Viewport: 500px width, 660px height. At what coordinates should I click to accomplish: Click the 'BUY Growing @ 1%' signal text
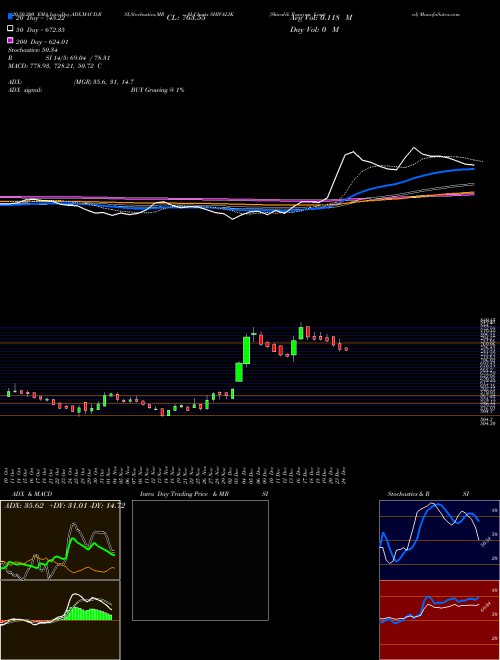click(157, 90)
